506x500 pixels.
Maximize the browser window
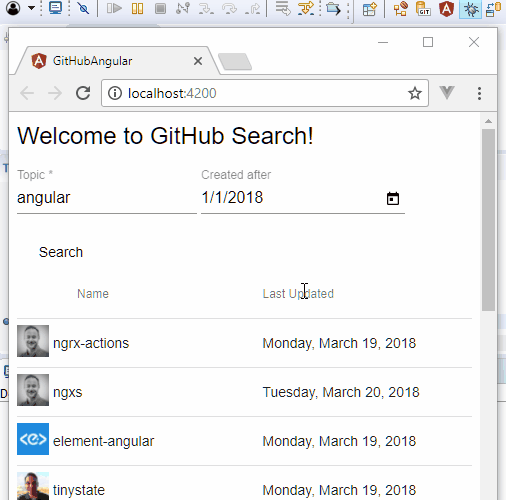click(x=428, y=42)
